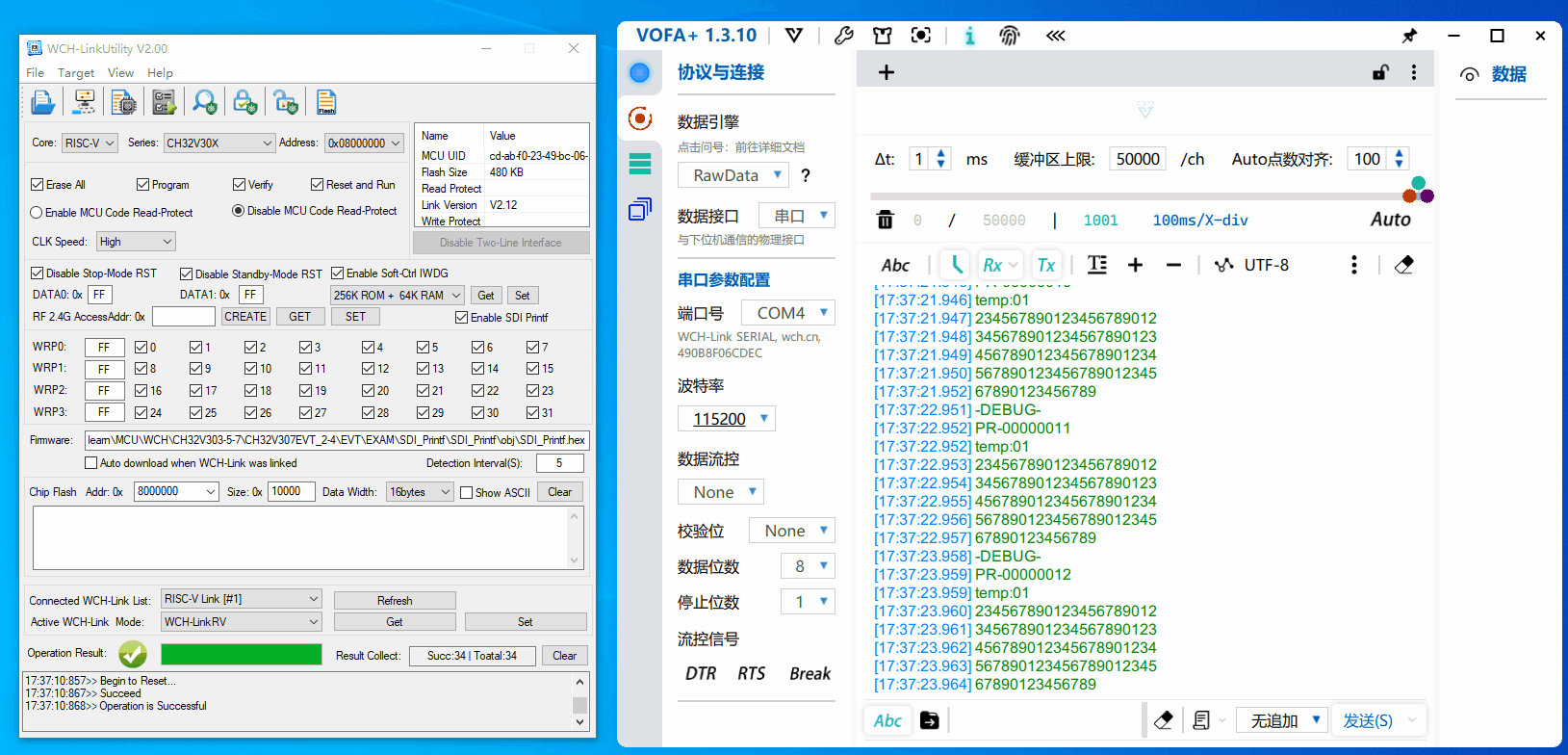Click Clear button beside Result Collect

pos(565,656)
